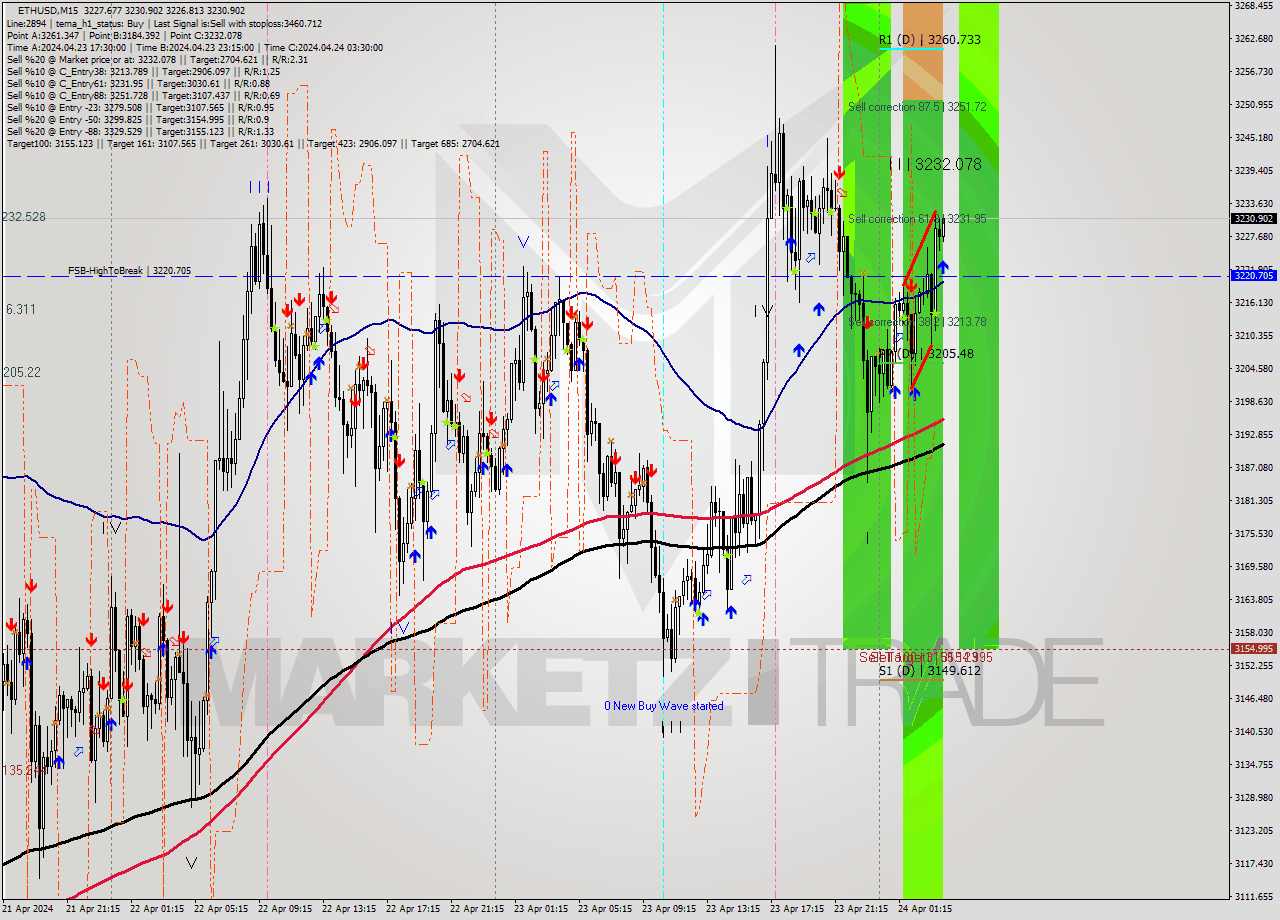Click price axis value 3123.205
This screenshot has width=1280, height=920.
1253,830
